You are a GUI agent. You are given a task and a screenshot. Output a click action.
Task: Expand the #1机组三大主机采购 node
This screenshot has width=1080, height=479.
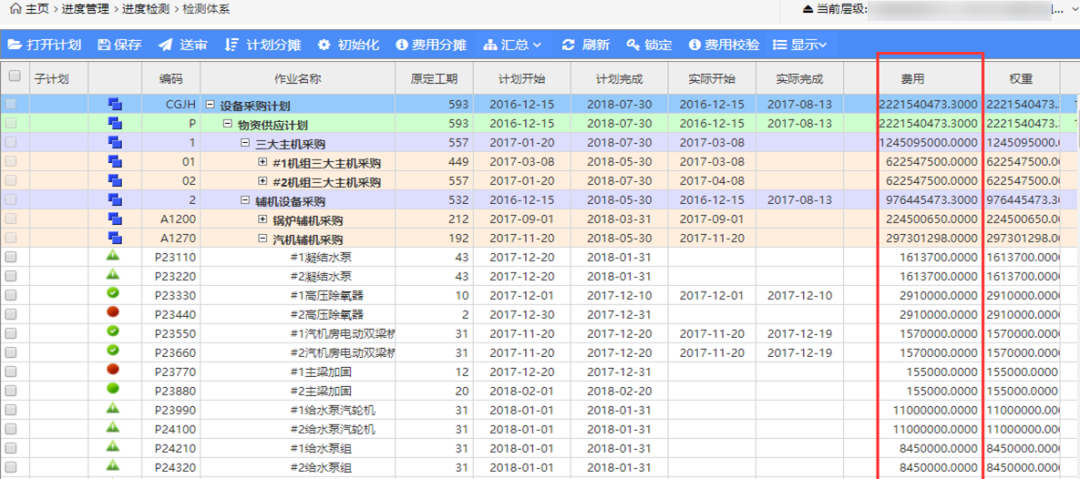[x=262, y=162]
